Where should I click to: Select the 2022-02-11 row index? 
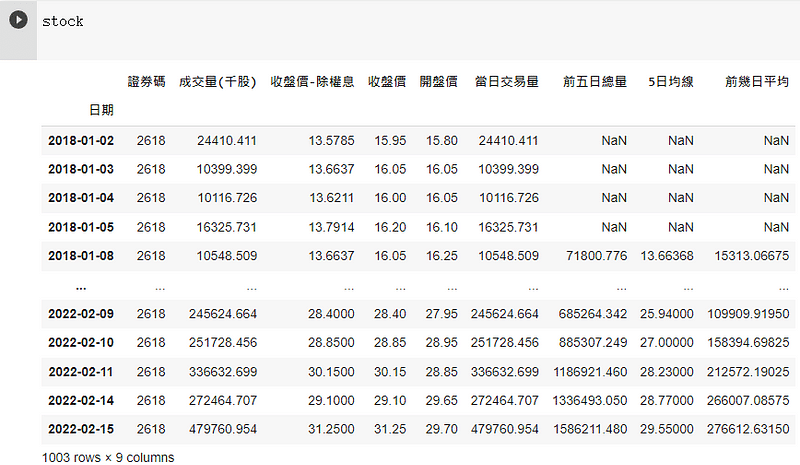(81, 371)
